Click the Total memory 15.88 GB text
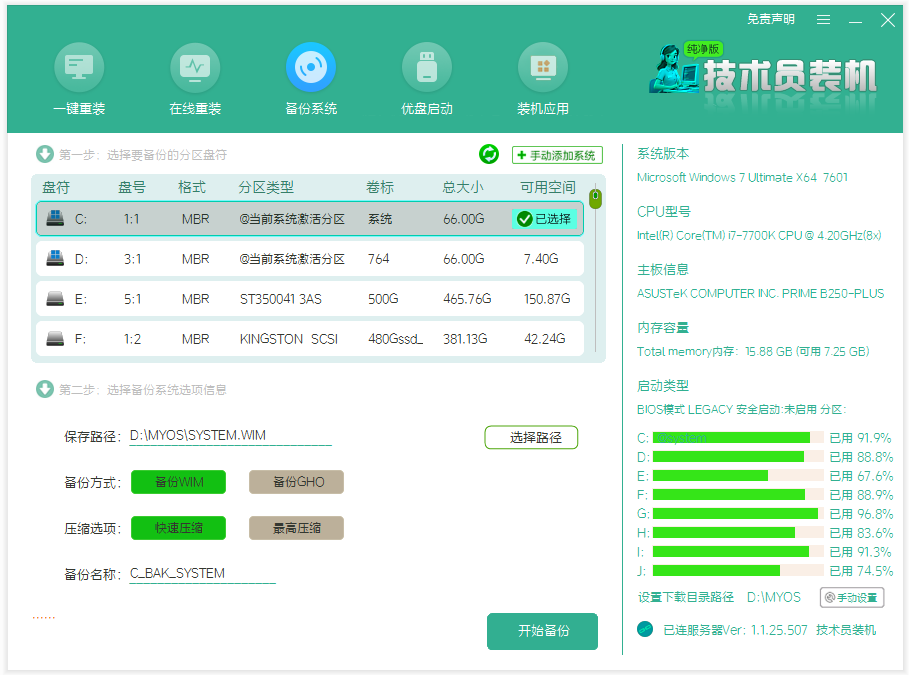 click(x=753, y=351)
